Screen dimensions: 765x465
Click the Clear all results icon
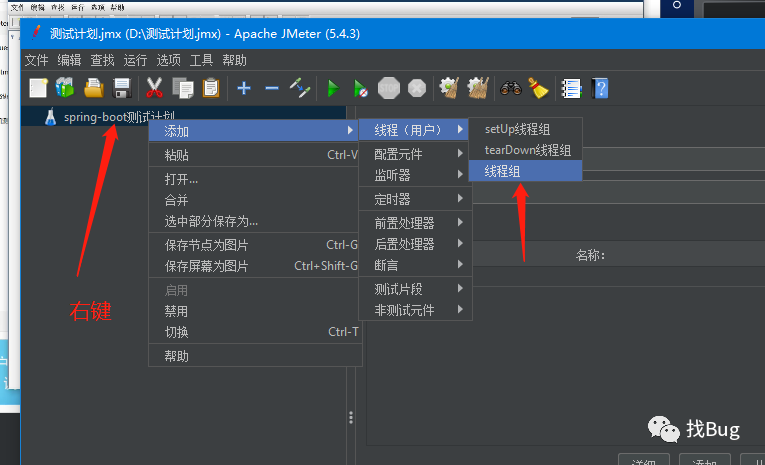pos(478,88)
